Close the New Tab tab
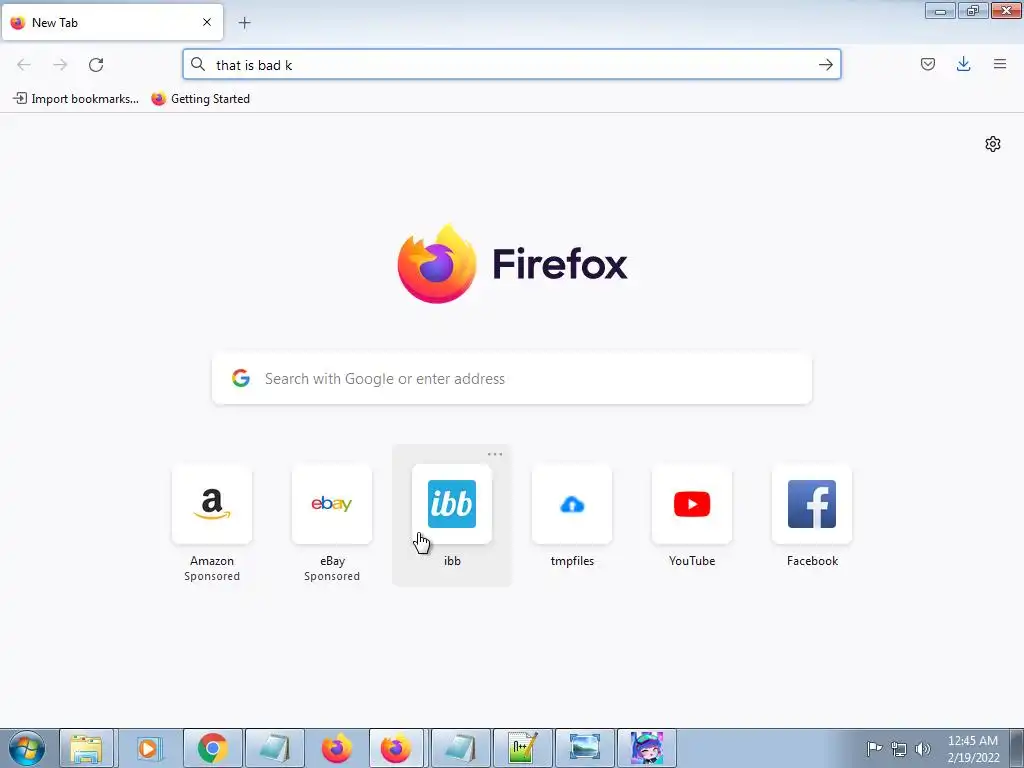This screenshot has height=768, width=1024. [207, 22]
